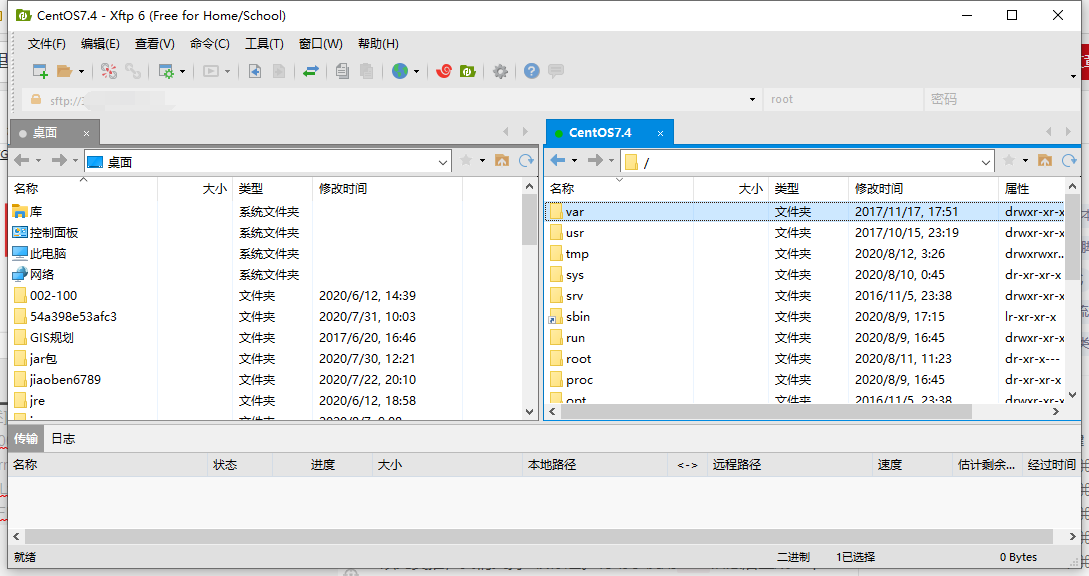Refresh the remote CentOS7.4 pane
Image resolution: width=1089 pixels, height=576 pixels.
pyautogui.click(x=1069, y=161)
